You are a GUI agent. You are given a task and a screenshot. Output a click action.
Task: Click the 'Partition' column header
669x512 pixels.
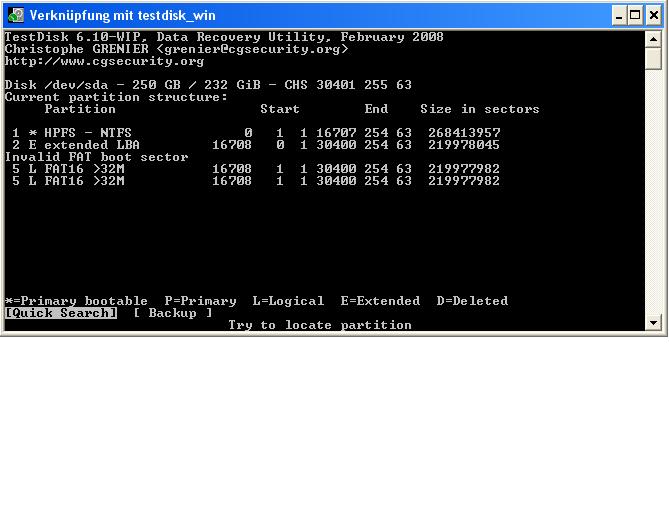(x=80, y=109)
